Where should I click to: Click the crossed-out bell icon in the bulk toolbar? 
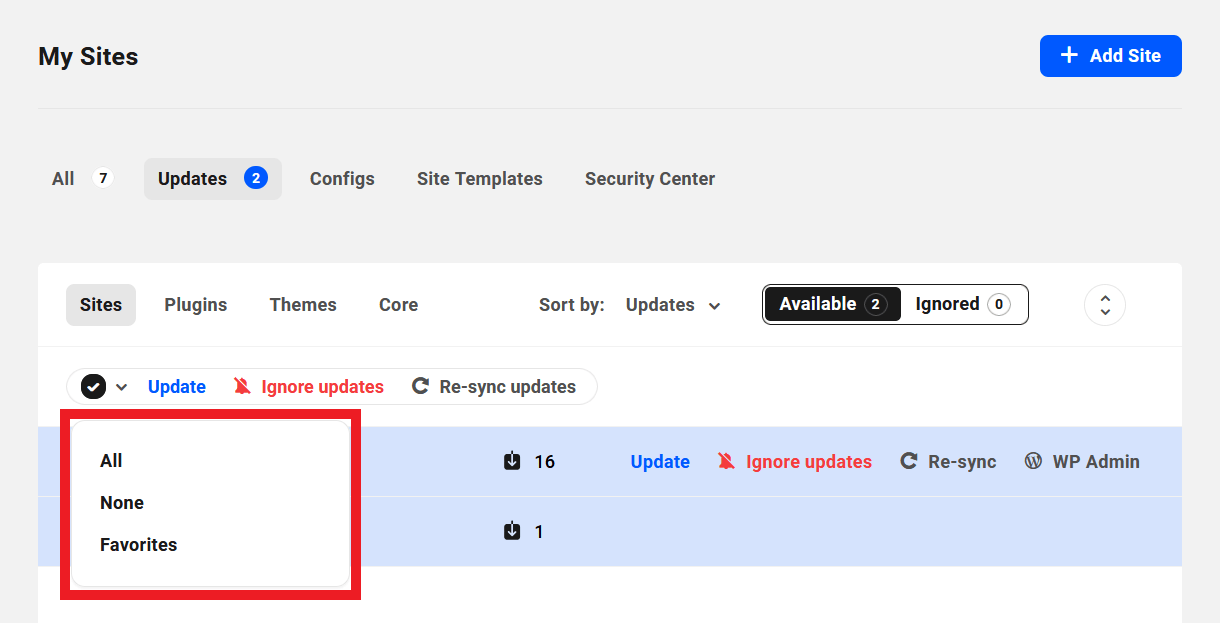click(242, 387)
